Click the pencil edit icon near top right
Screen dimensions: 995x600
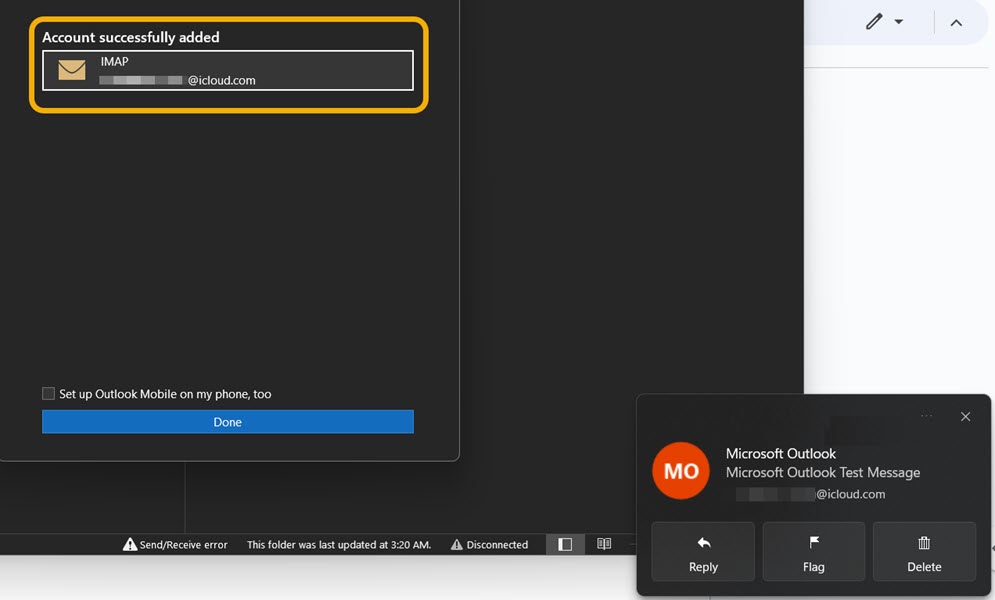tap(874, 21)
